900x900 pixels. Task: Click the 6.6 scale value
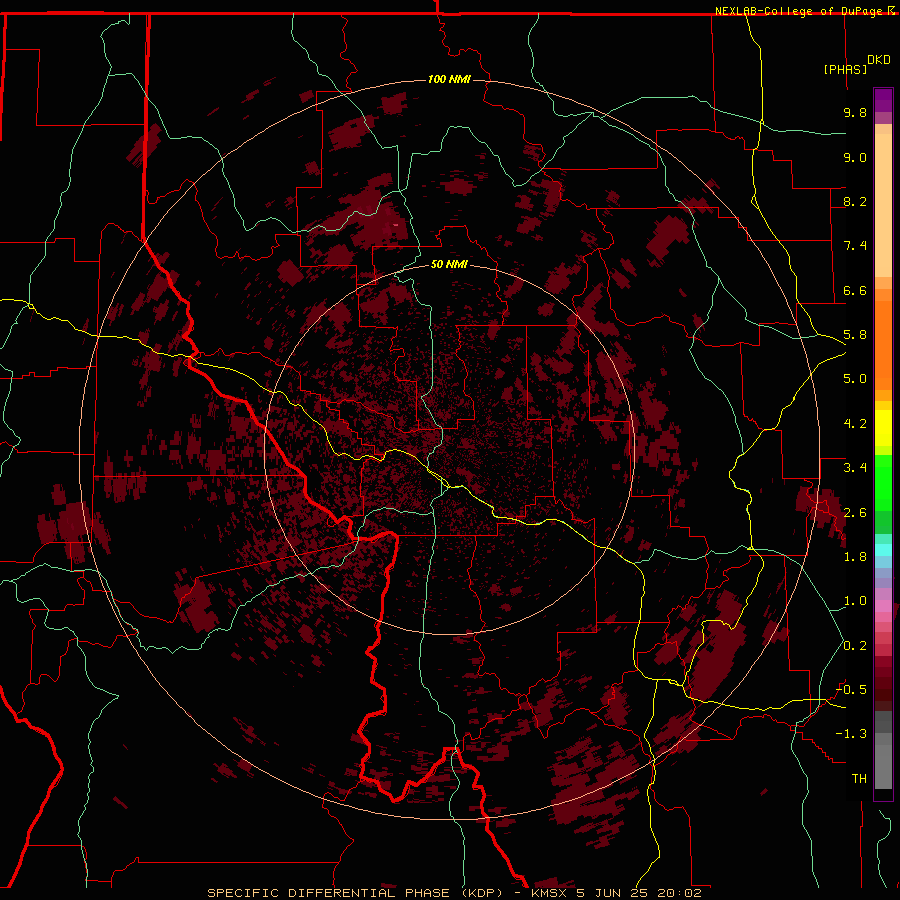pyautogui.click(x=855, y=290)
